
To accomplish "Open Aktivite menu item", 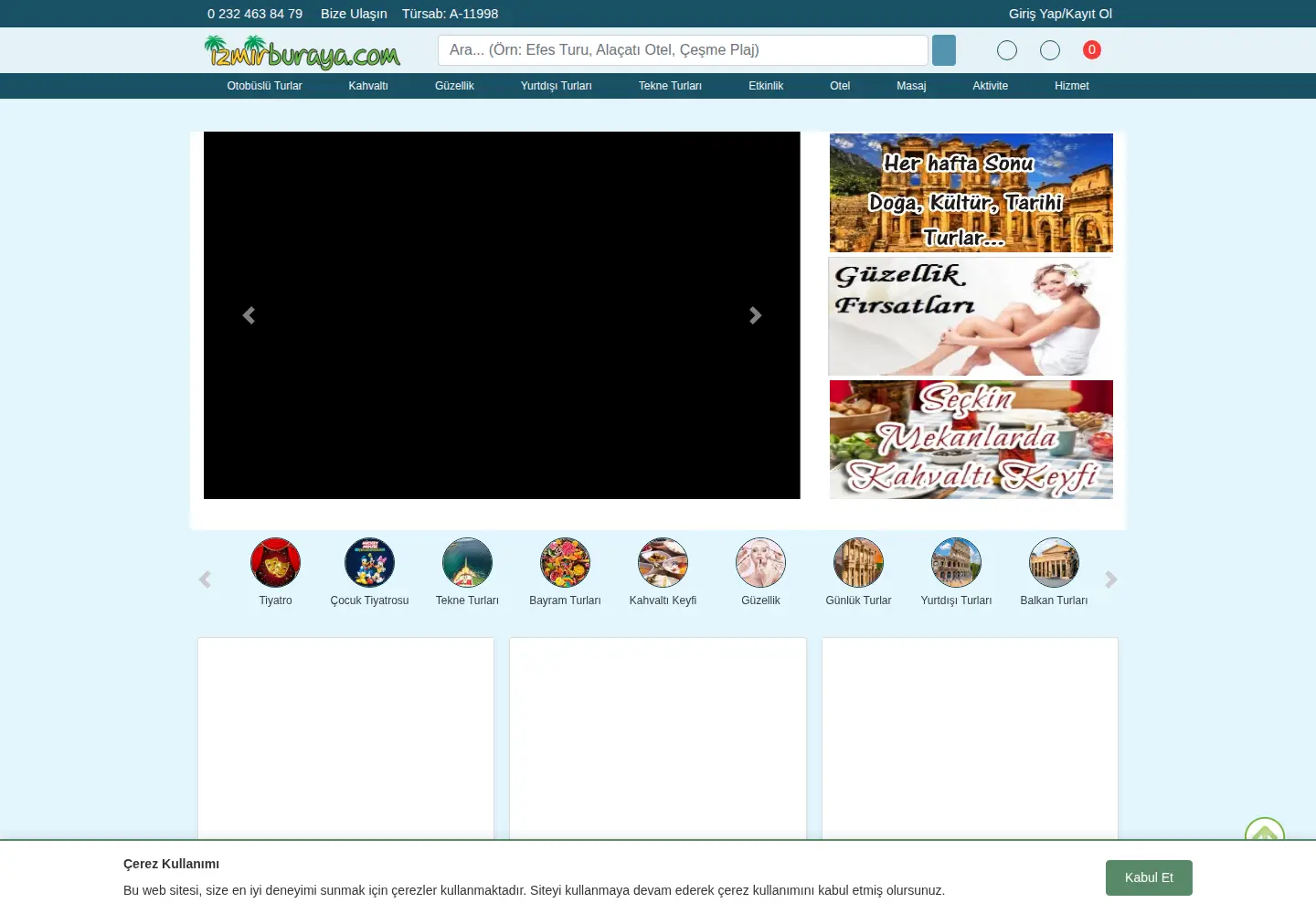I will point(990,86).
